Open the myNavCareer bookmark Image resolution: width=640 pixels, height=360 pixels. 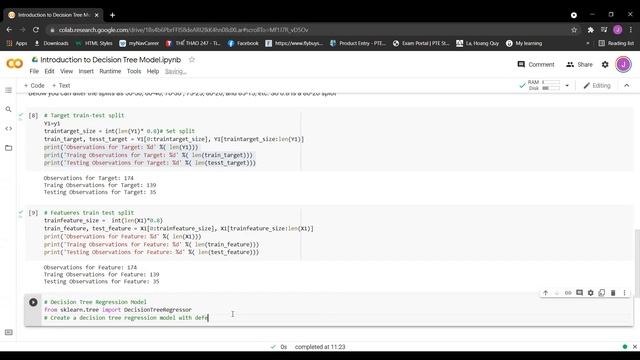pyautogui.click(x=139, y=43)
